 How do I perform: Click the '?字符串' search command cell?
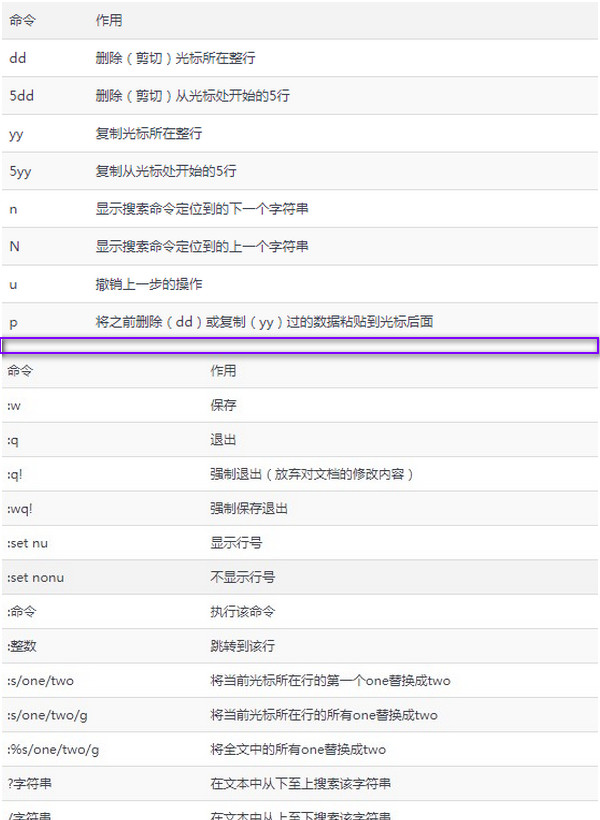[28, 783]
